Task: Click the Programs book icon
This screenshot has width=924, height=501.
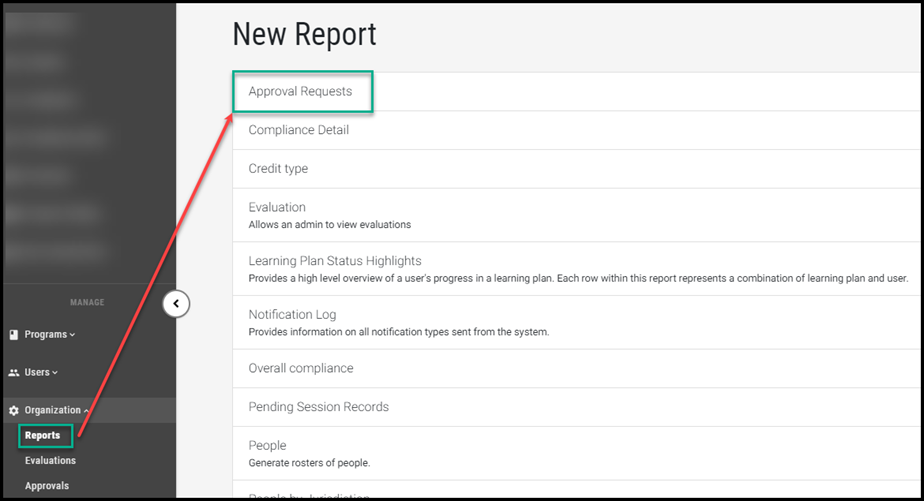Action: (14, 335)
